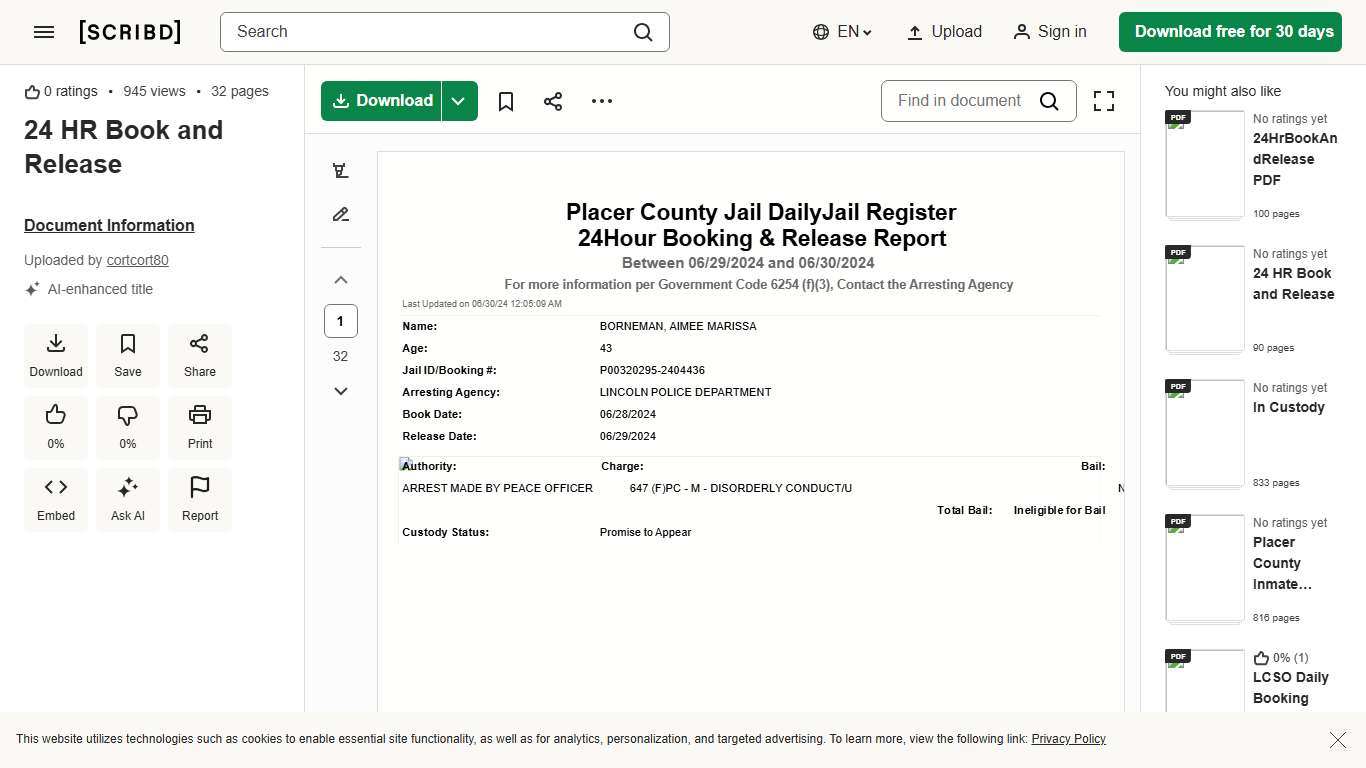
Task: Open the EN language selector
Action: [x=841, y=31]
